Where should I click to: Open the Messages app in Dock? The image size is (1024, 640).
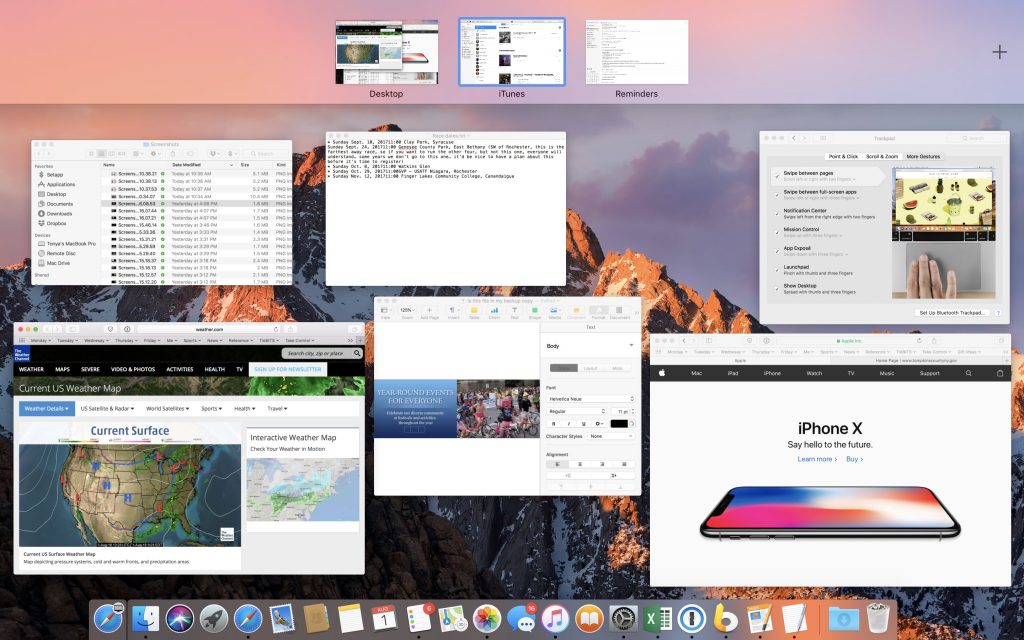pyautogui.click(x=521, y=619)
